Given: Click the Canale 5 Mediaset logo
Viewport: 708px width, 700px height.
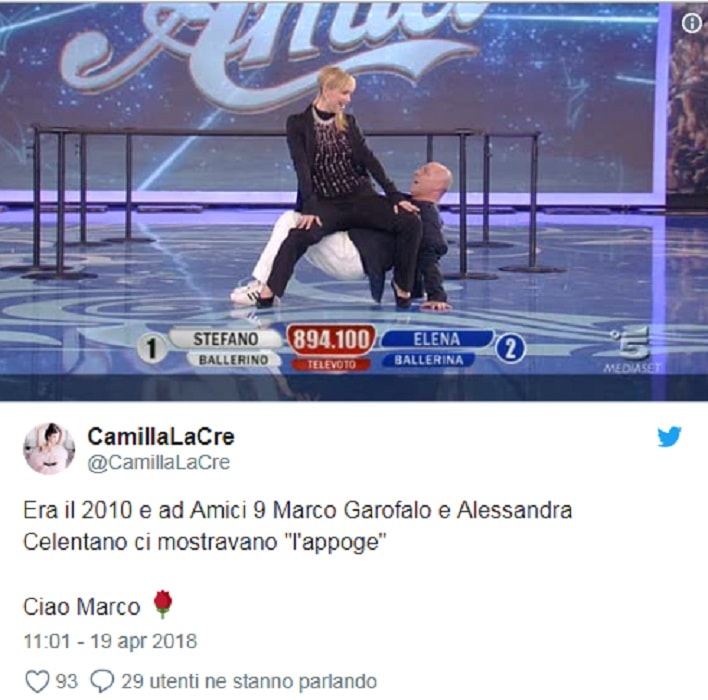Looking at the screenshot, I should pos(631,350).
